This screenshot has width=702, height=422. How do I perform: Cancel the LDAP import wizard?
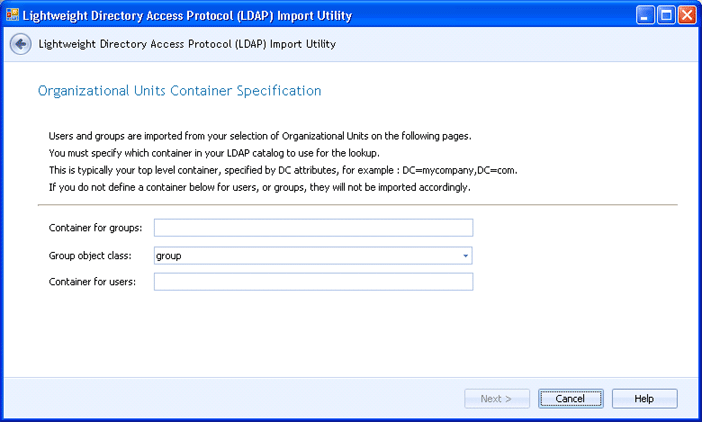[x=570, y=399]
